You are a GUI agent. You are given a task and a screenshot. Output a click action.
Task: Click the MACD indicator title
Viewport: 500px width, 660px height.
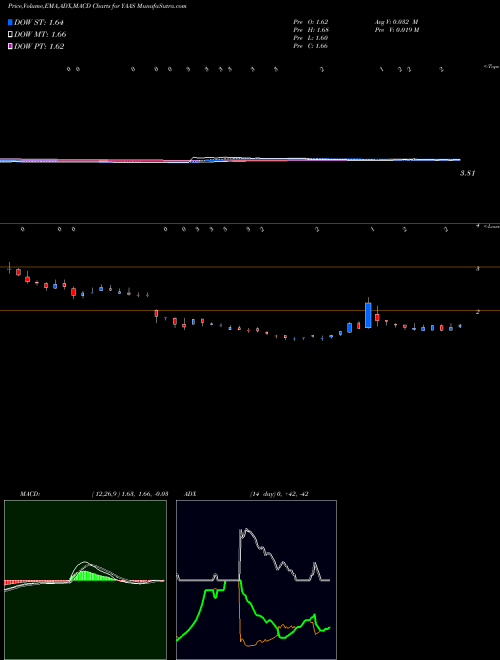[30, 494]
